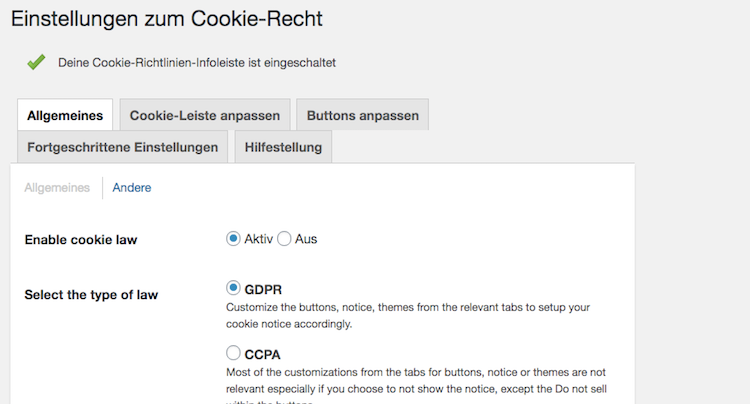Click the 'Select the type of law' label
Screen dimensions: 750x404
[91, 295]
